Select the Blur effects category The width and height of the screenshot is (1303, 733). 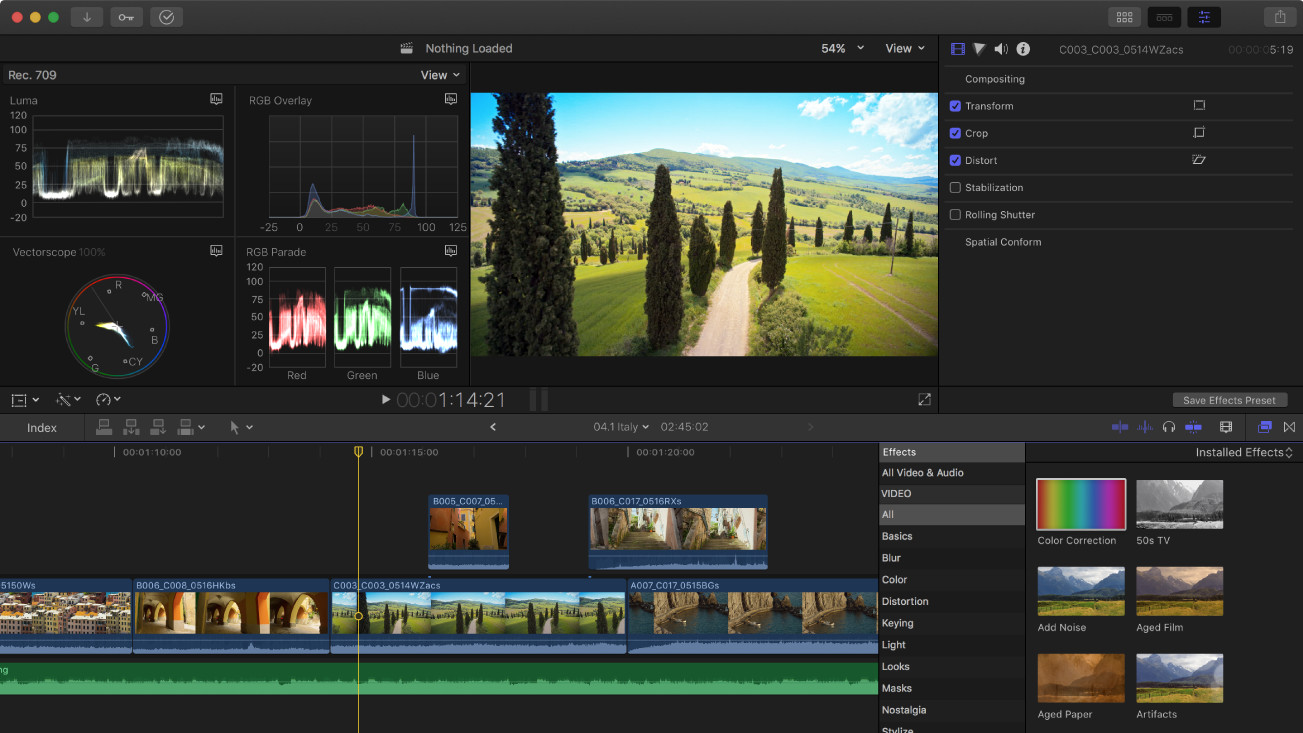[x=891, y=558]
